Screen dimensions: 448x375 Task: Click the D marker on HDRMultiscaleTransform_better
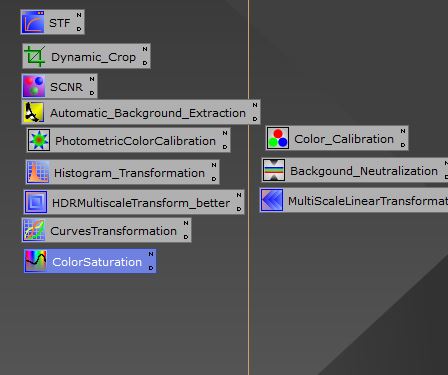click(x=239, y=209)
